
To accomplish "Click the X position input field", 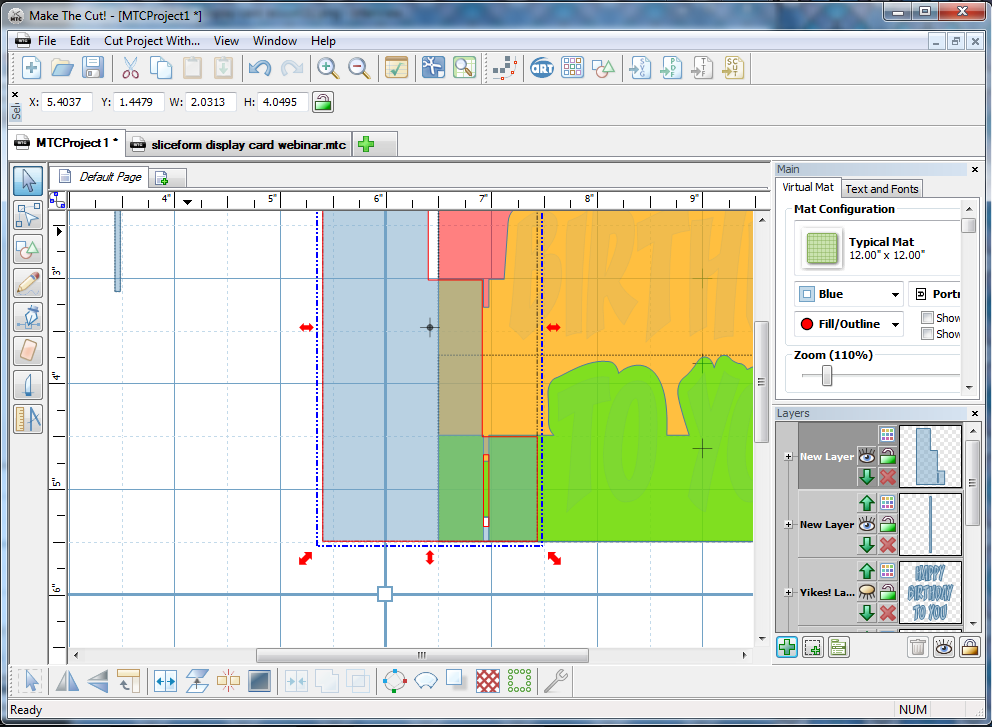I will click(66, 102).
